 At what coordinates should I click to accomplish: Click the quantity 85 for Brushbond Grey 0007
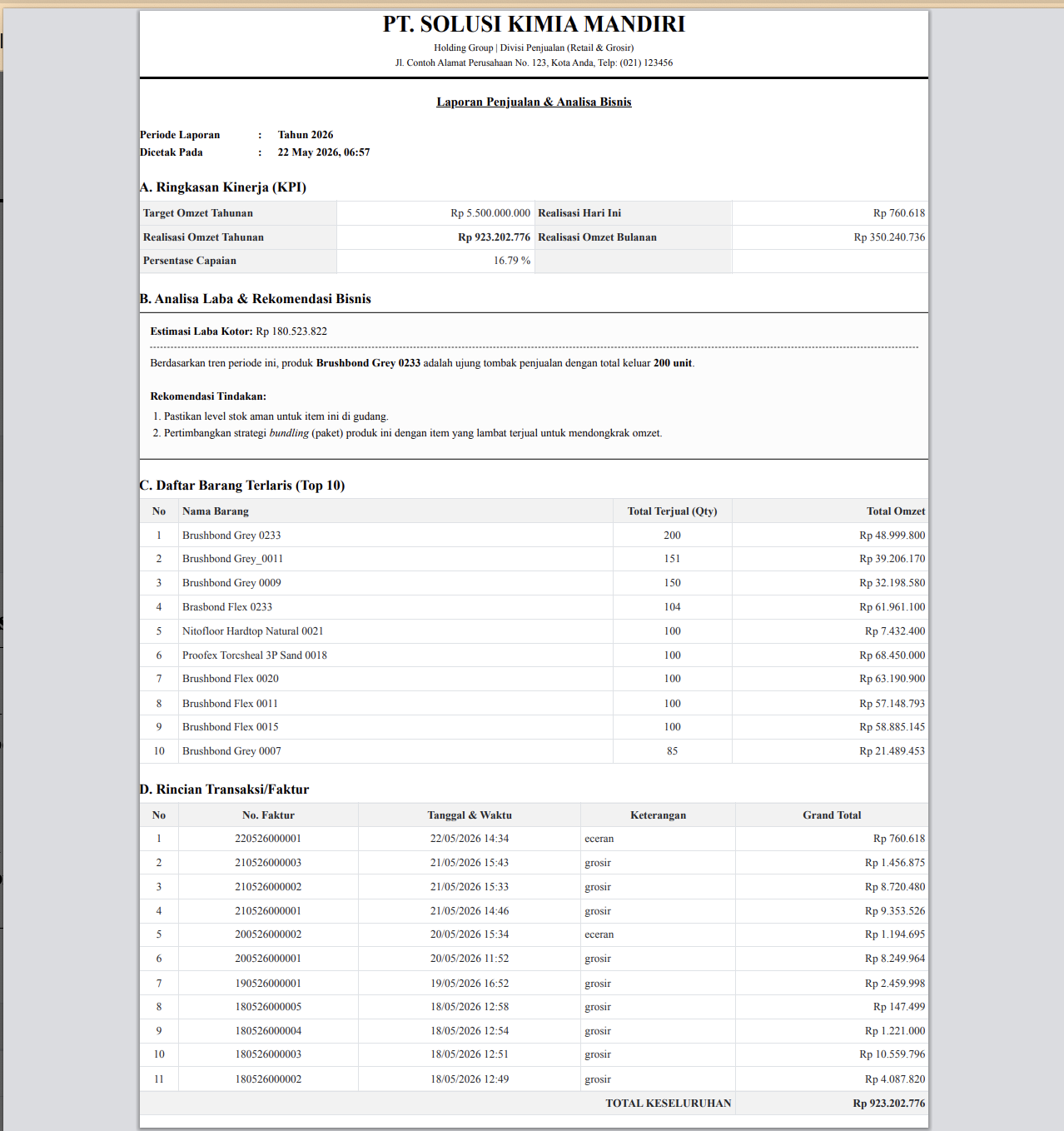coord(672,751)
